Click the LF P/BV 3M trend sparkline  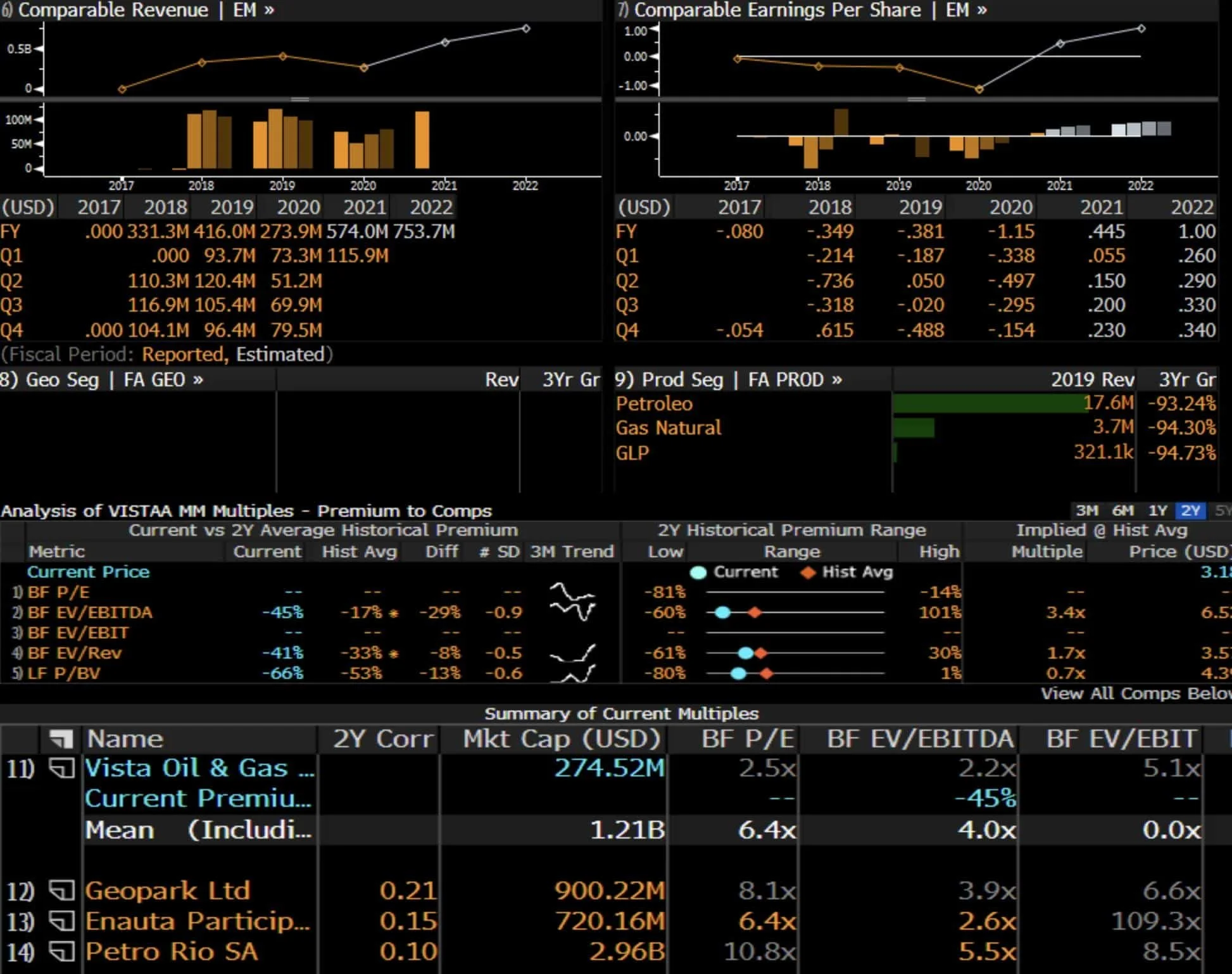(573, 673)
